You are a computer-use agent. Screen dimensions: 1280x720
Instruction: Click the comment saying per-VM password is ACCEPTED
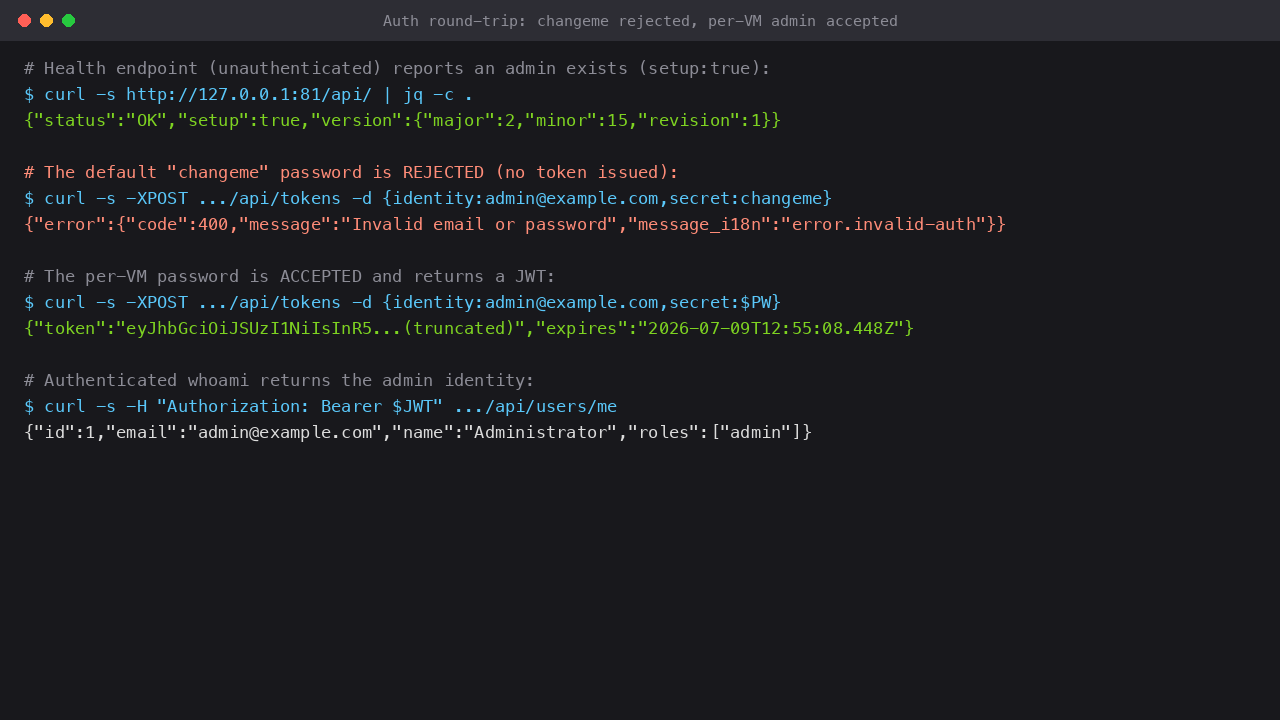coord(290,276)
